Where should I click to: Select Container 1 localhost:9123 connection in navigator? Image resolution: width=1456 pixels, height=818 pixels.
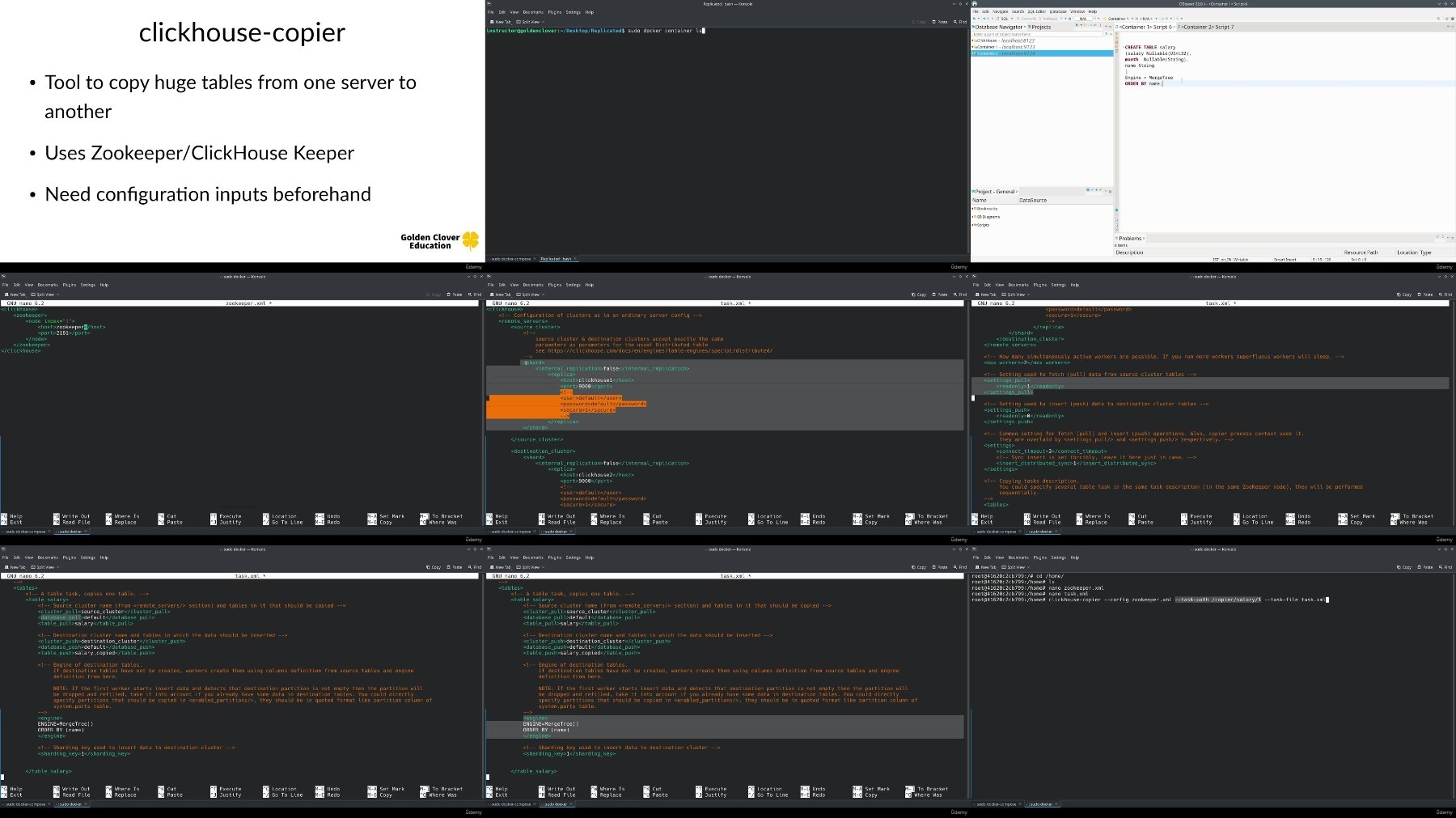tap(1004, 47)
